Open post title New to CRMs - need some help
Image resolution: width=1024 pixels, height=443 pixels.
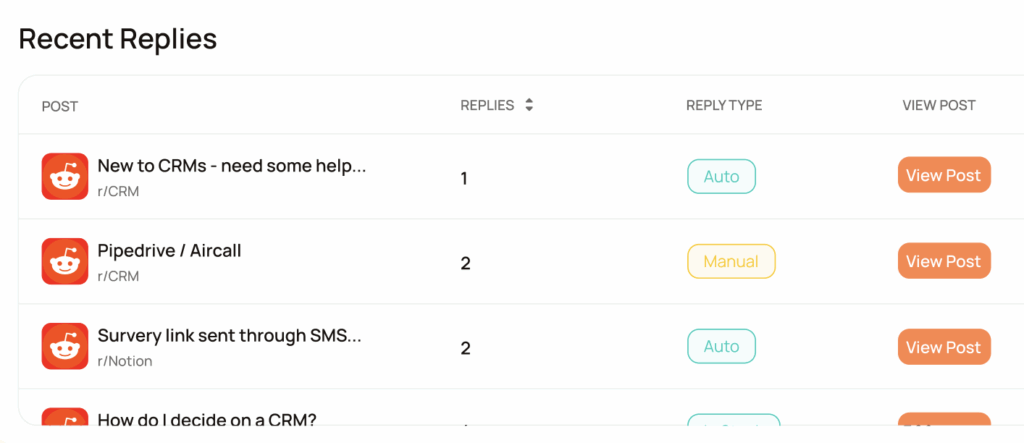point(232,166)
